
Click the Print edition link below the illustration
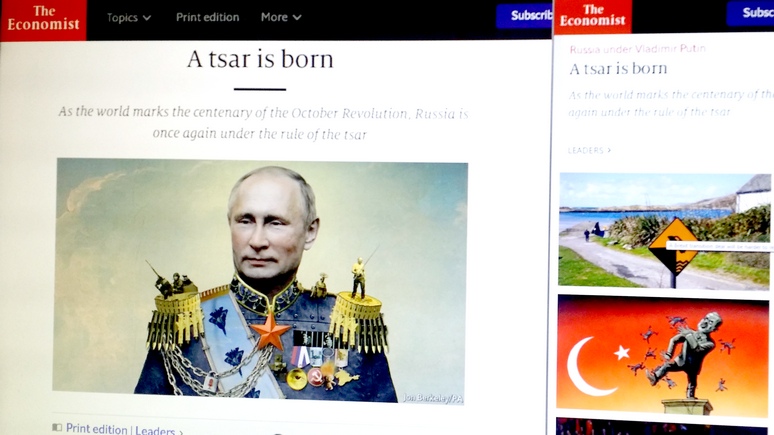coord(96,429)
